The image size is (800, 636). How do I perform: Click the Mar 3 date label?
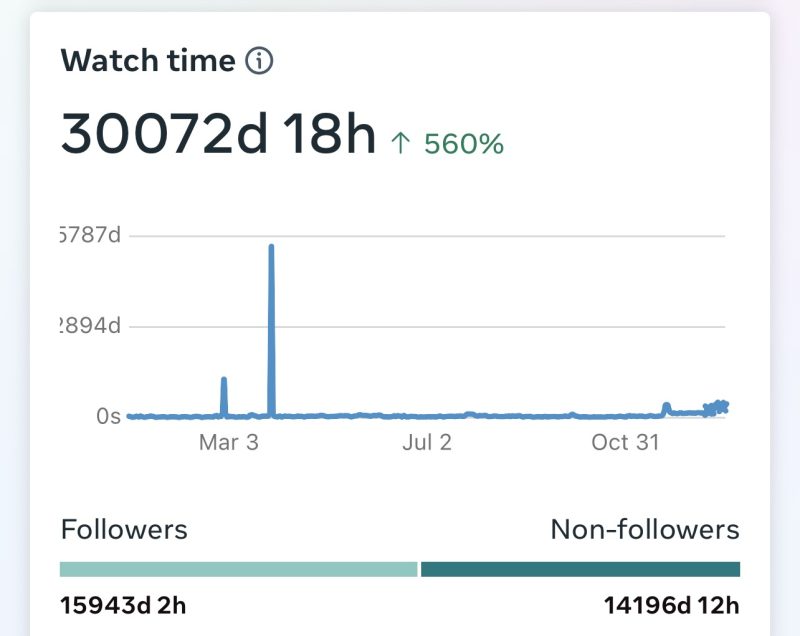tap(228, 442)
